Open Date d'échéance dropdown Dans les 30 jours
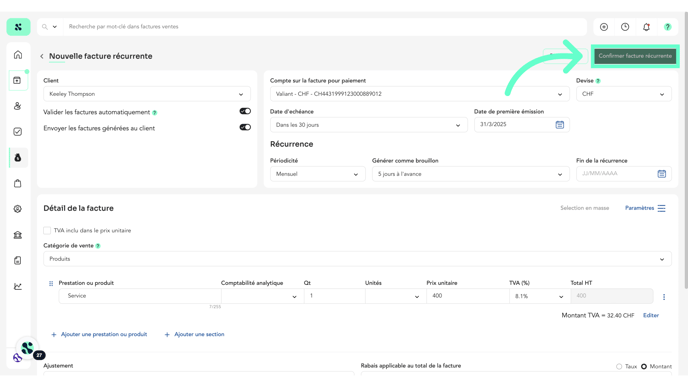688x387 pixels. (369, 125)
